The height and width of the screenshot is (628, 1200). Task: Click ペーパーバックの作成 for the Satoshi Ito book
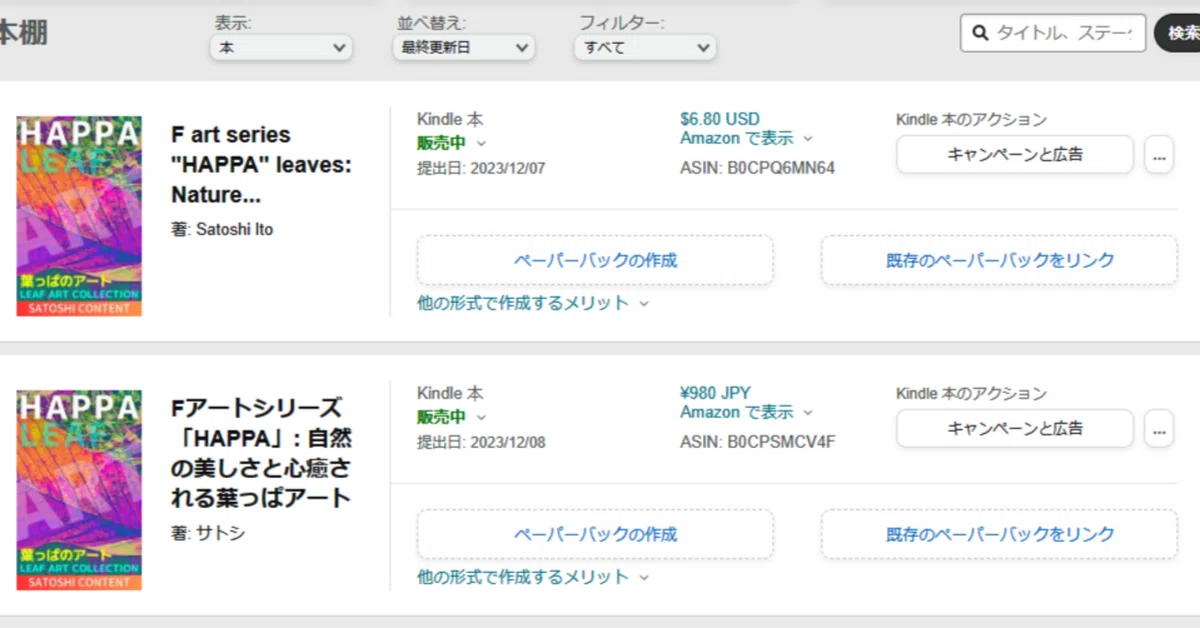(595, 260)
